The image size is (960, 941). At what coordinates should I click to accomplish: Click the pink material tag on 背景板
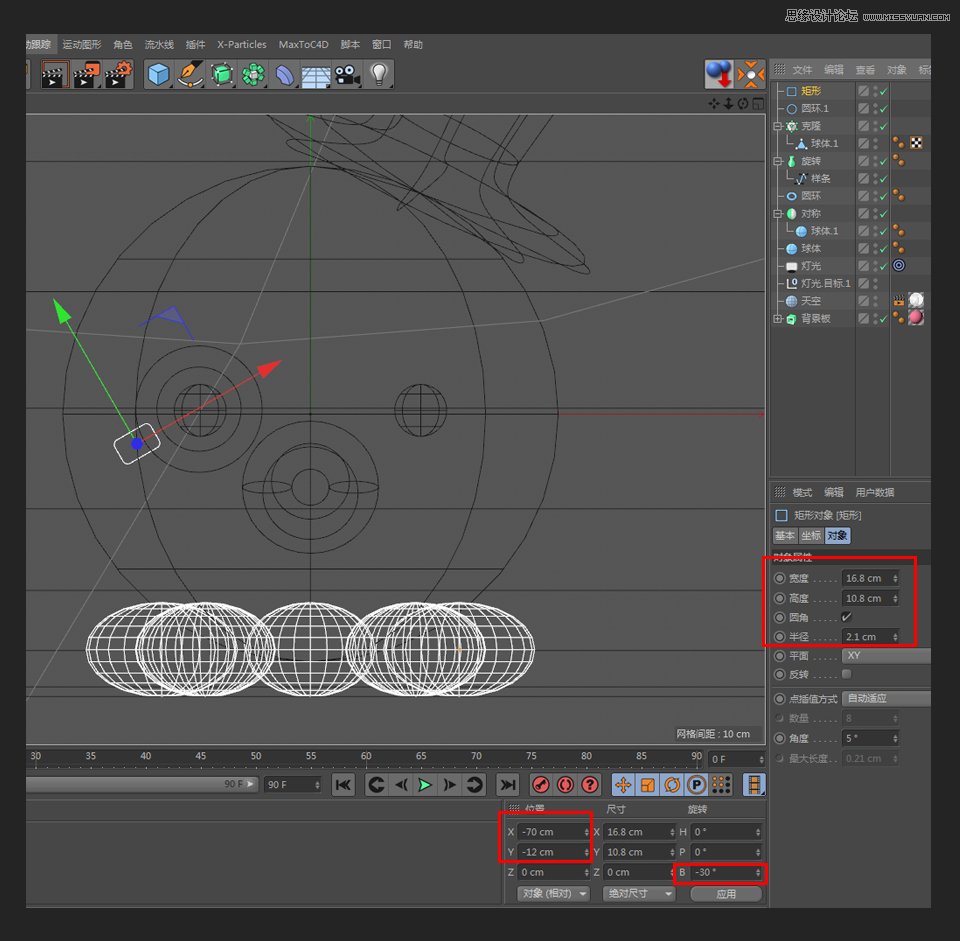(915, 318)
